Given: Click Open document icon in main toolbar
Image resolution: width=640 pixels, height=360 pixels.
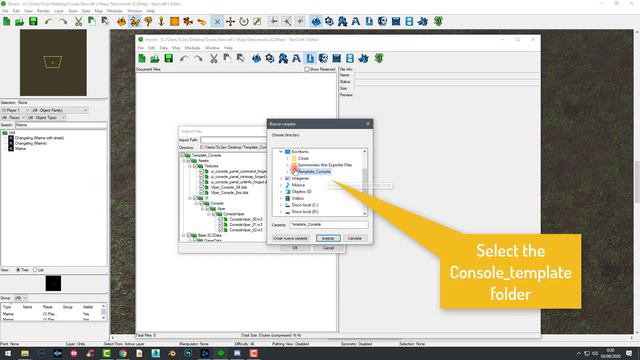Looking at the screenshot, I should (20, 22).
